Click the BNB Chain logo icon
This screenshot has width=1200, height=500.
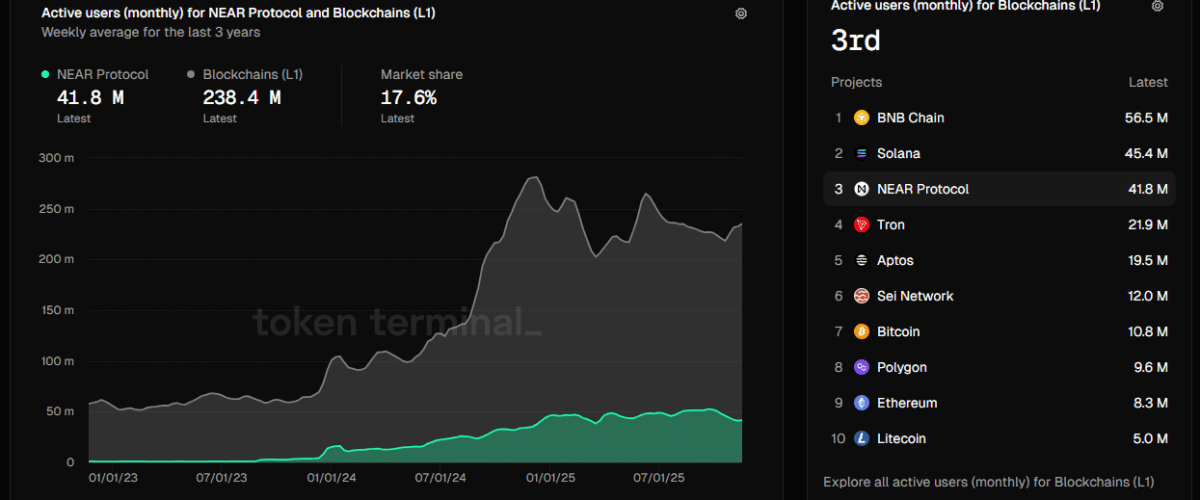(861, 118)
